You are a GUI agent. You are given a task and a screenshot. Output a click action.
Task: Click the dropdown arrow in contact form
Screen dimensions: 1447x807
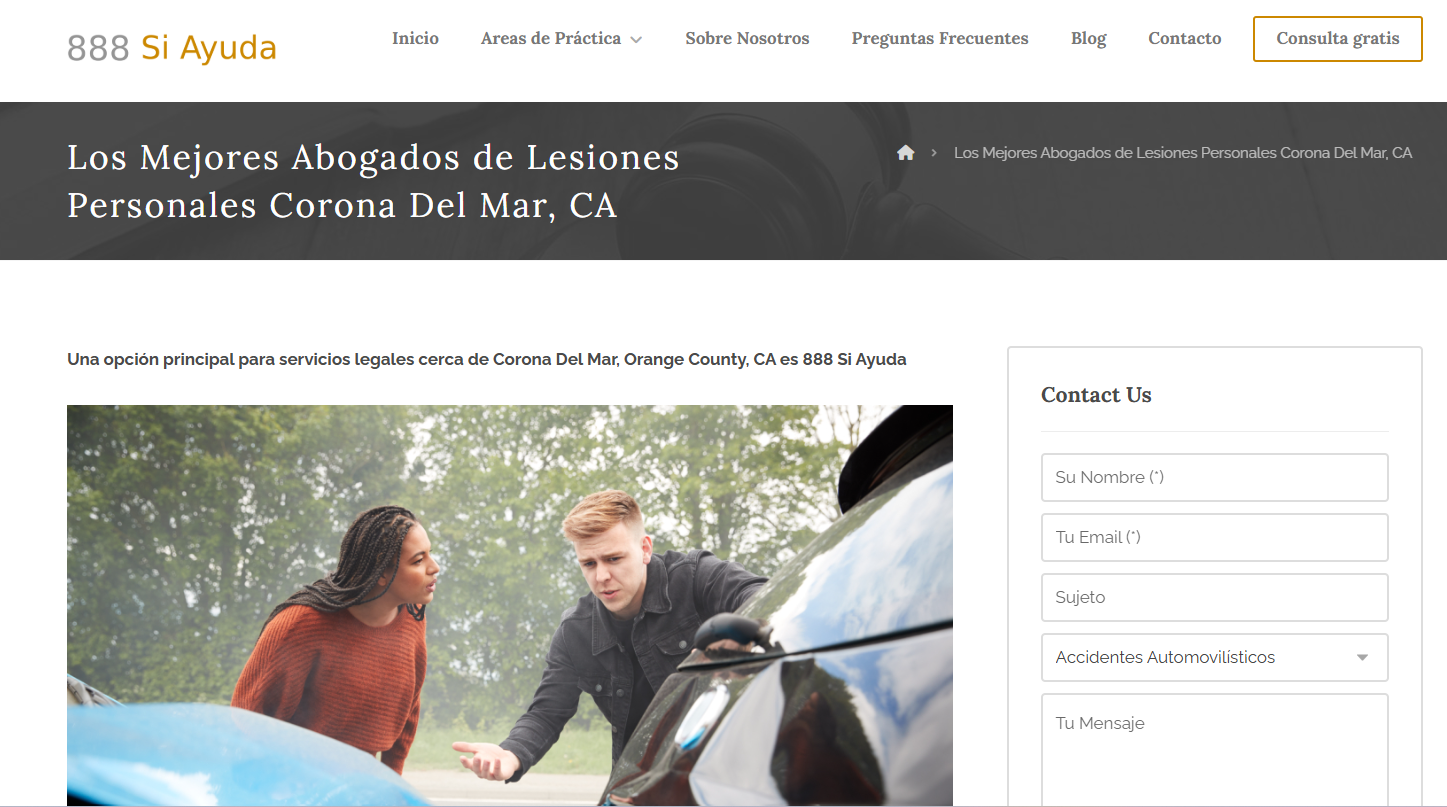1362,658
